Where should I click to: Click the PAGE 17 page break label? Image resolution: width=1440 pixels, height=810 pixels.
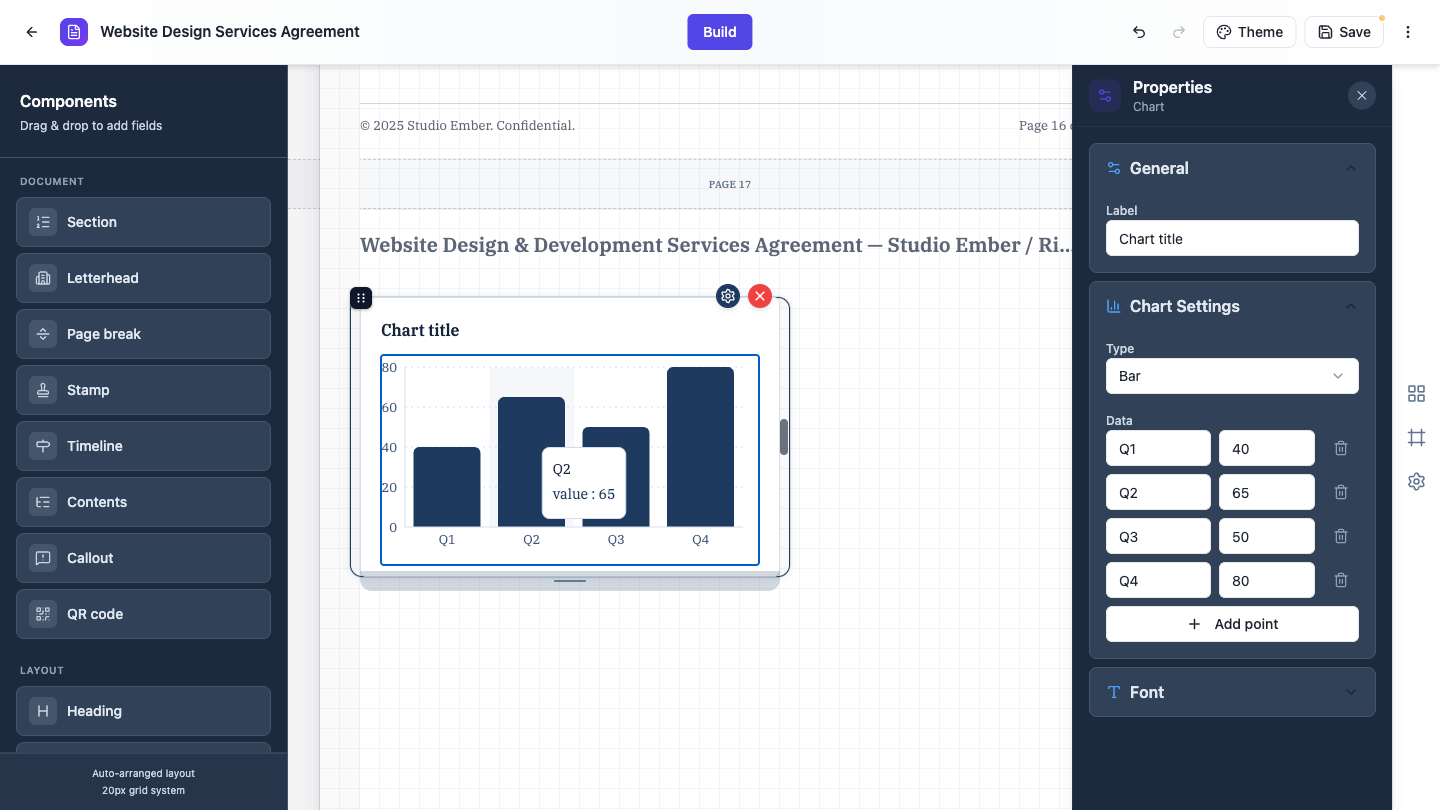pos(729,184)
